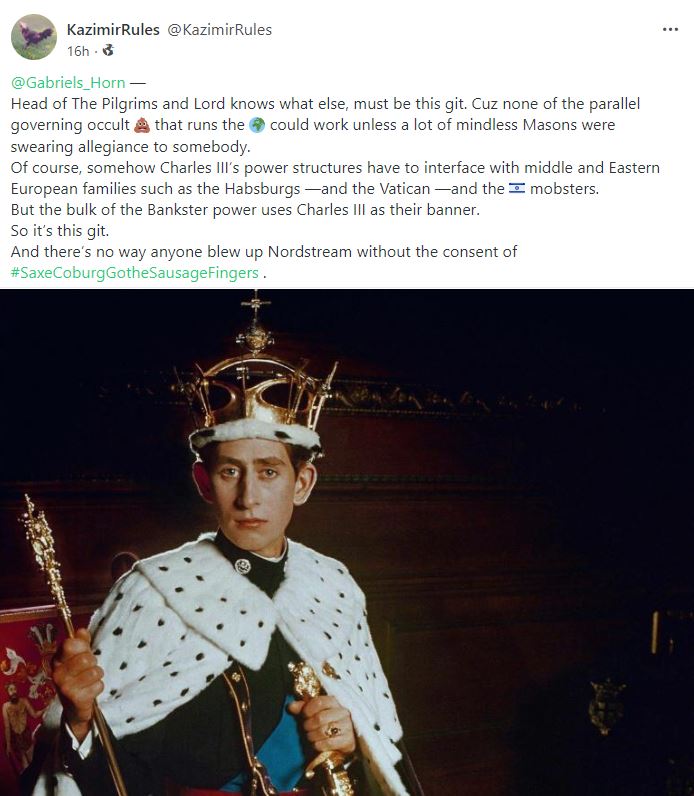Open the @Gabriels_Horn mention
Image resolution: width=694 pixels, height=796 pixels.
click(x=68, y=83)
